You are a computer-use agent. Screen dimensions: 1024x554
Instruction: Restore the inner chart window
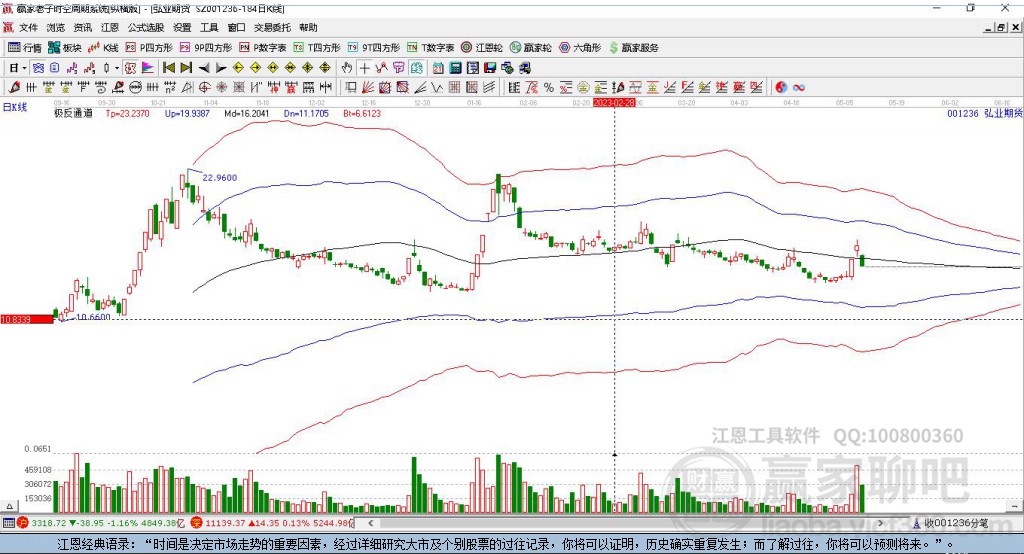[x=1001, y=27]
